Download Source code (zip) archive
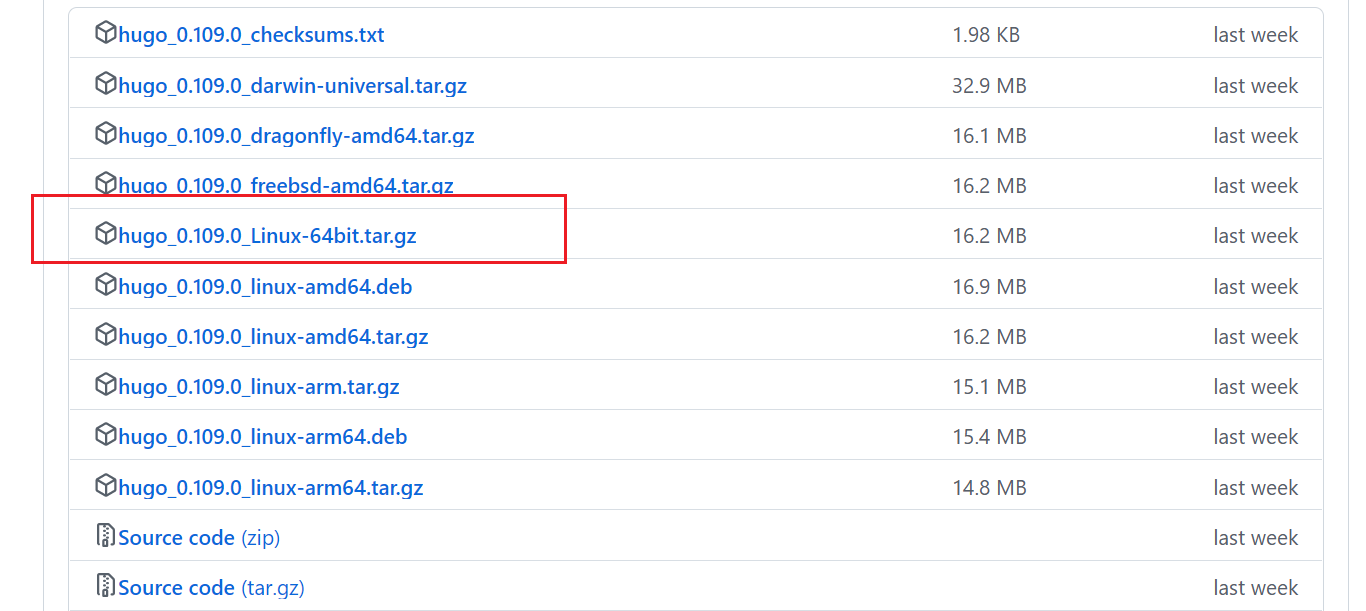Image resolution: width=1366 pixels, height=611 pixels. 199,538
